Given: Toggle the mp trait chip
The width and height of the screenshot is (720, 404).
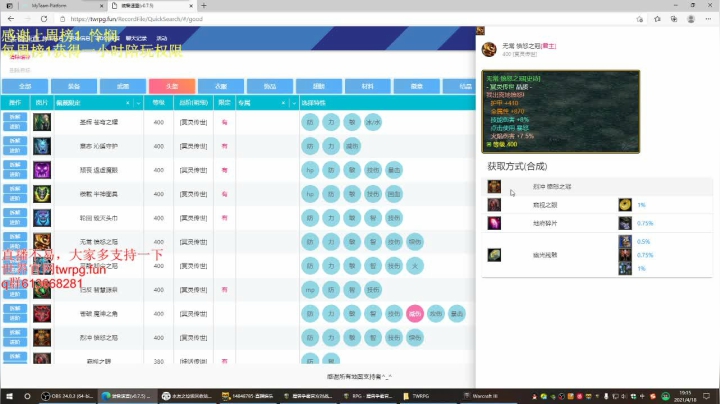Looking at the screenshot, I should click(x=310, y=290).
